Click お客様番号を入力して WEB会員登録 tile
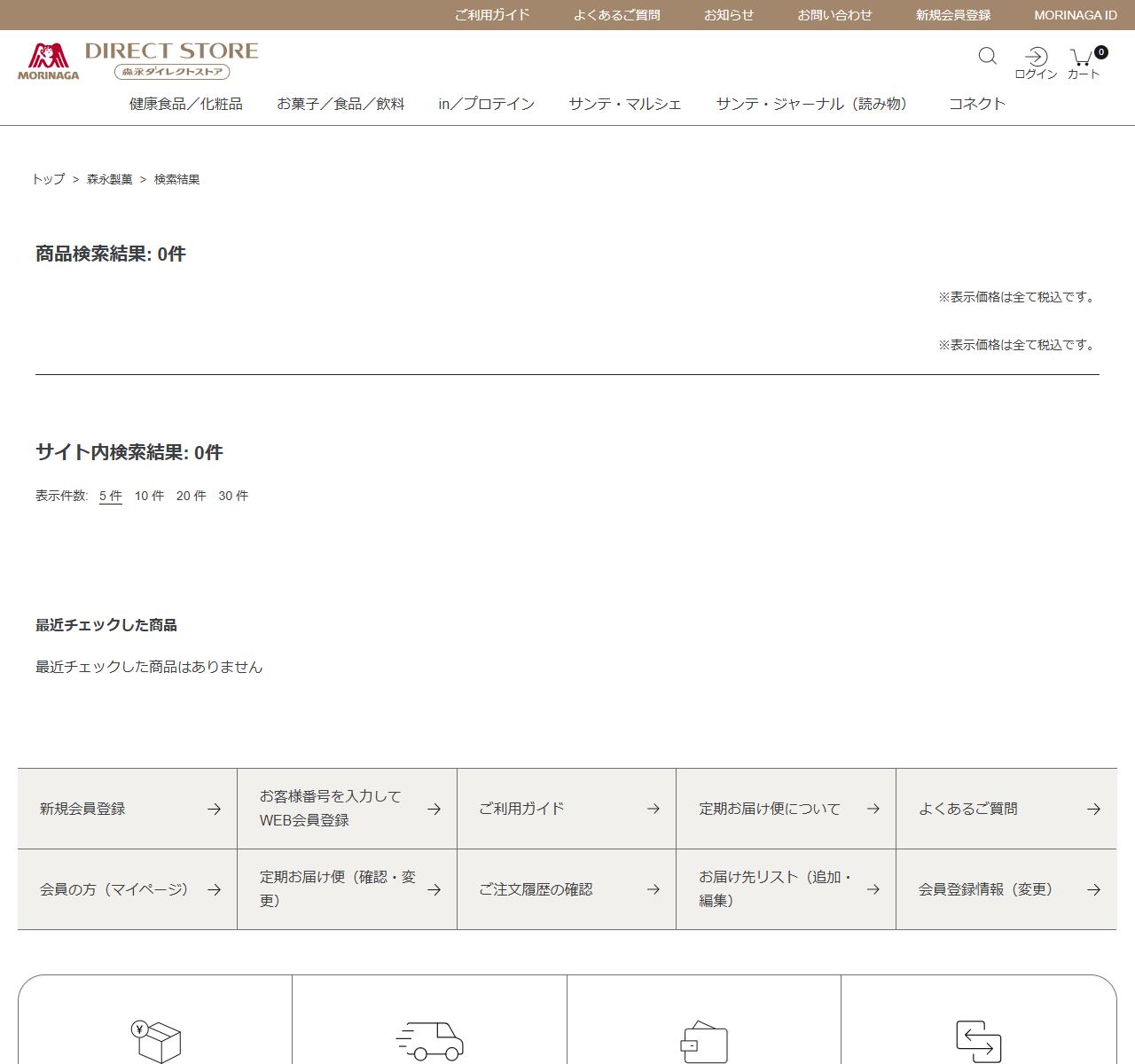This screenshot has width=1135, height=1064. tap(348, 809)
